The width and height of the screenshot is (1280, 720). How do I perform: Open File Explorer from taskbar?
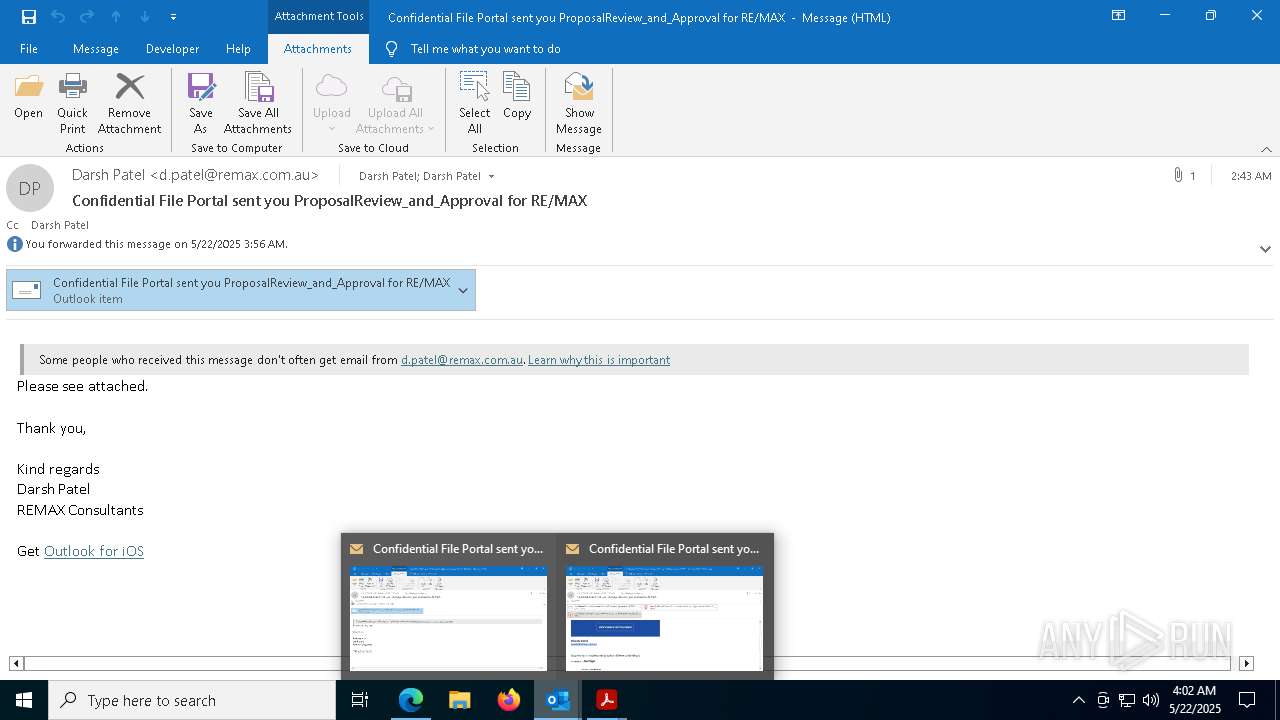coord(459,700)
